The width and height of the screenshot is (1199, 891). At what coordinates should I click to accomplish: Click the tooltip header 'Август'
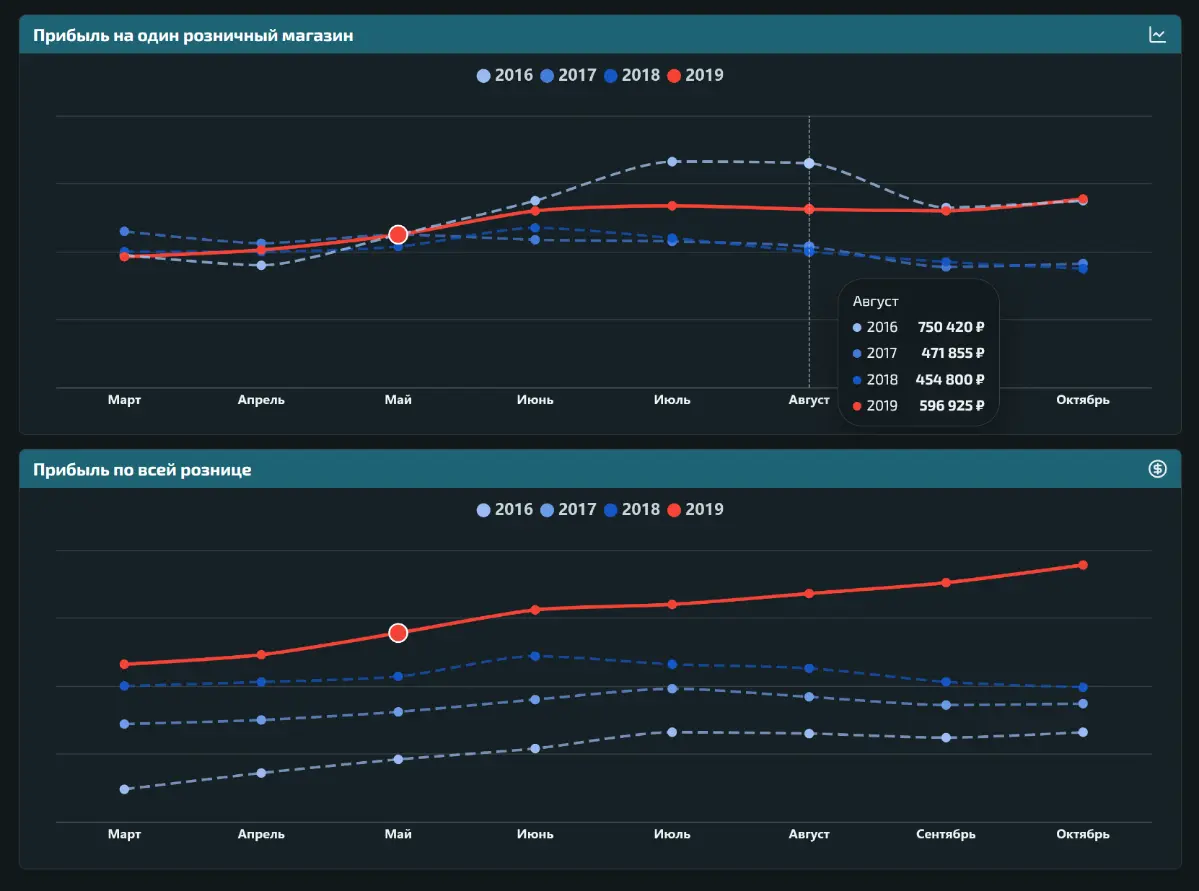point(876,301)
